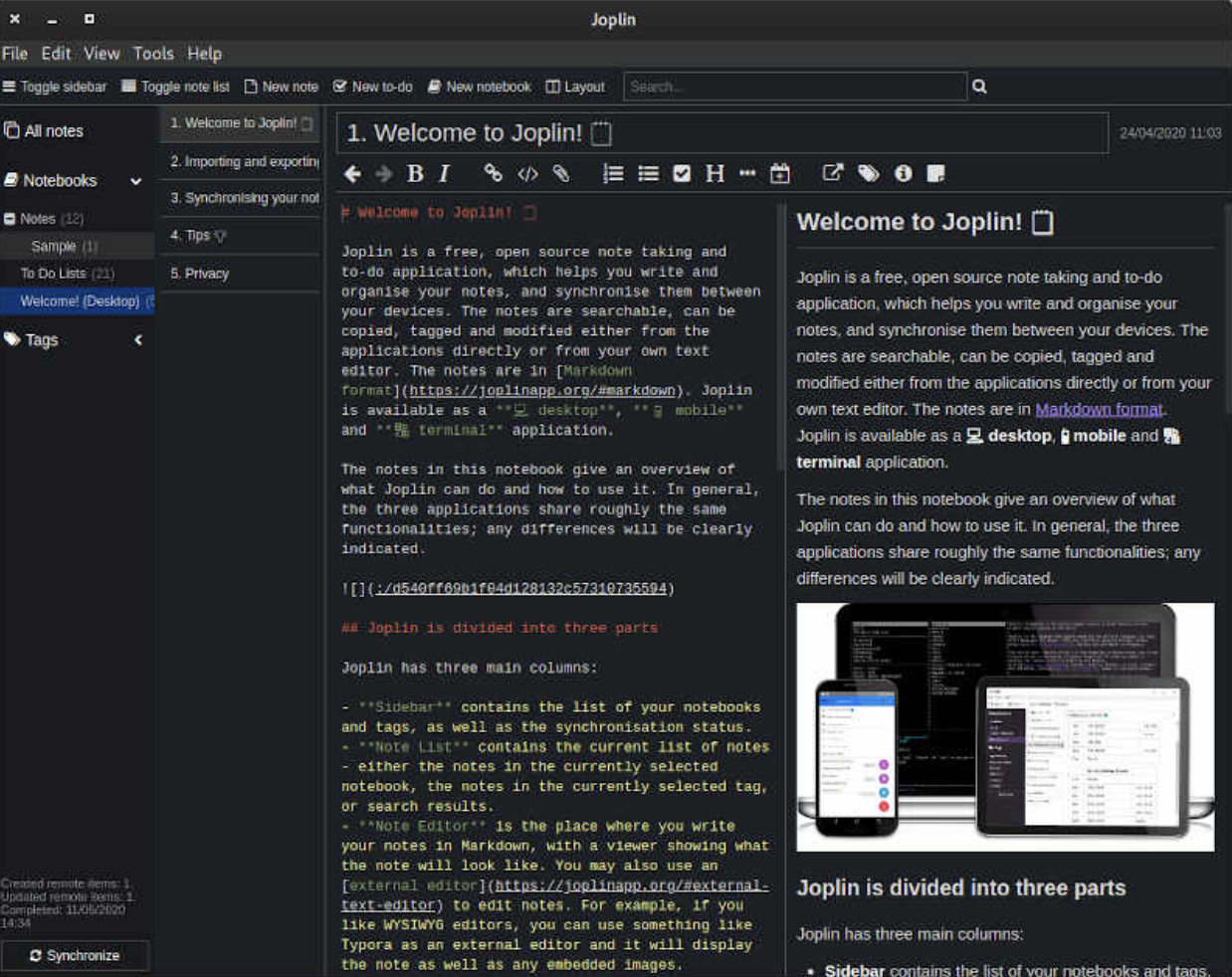Insert a numbered list
1232x977 pixels.
coord(613,173)
